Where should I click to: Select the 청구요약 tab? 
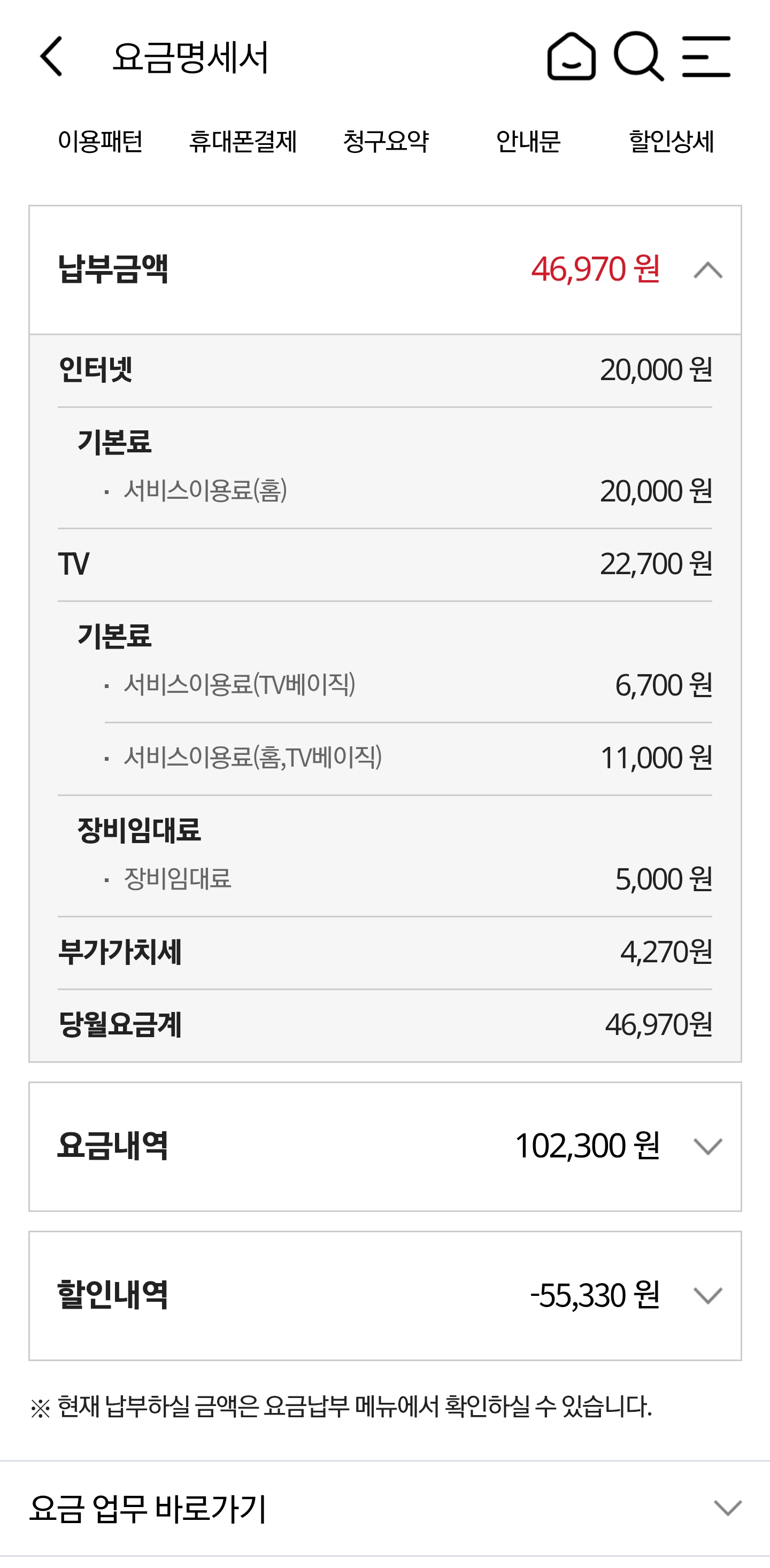click(x=386, y=141)
